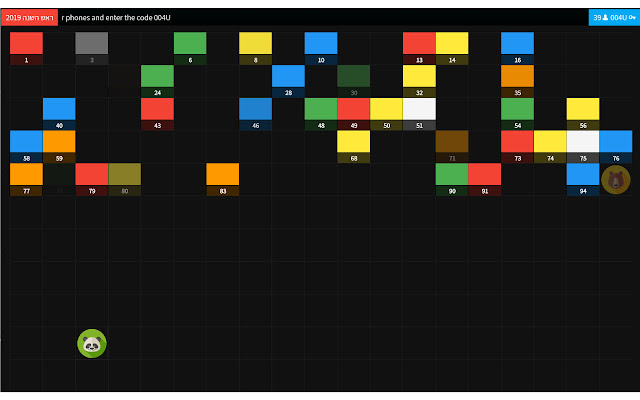Select the orange tile numbered 35
The width and height of the screenshot is (640, 400).
click(x=518, y=81)
